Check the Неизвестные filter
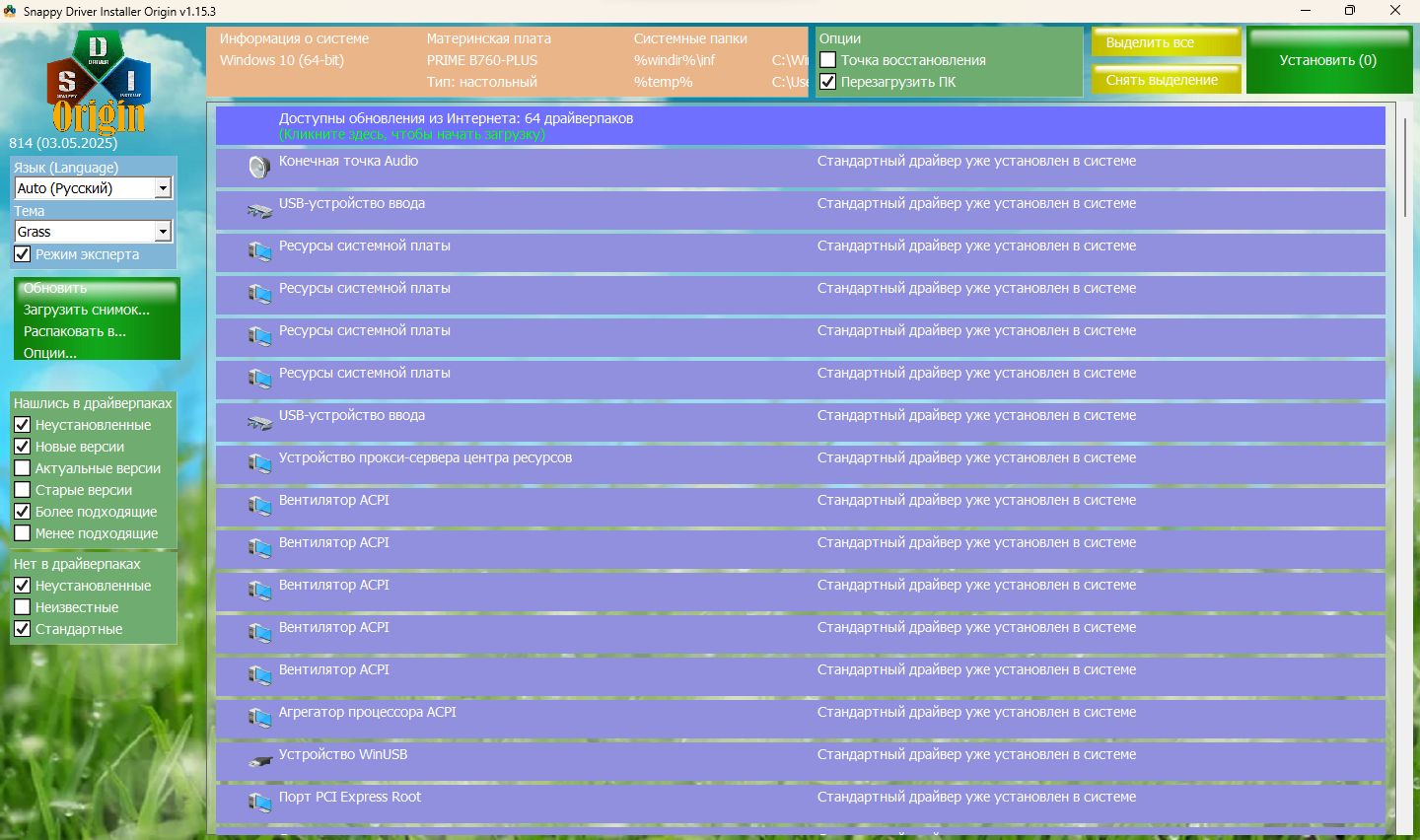The width and height of the screenshot is (1420, 840). (23, 607)
